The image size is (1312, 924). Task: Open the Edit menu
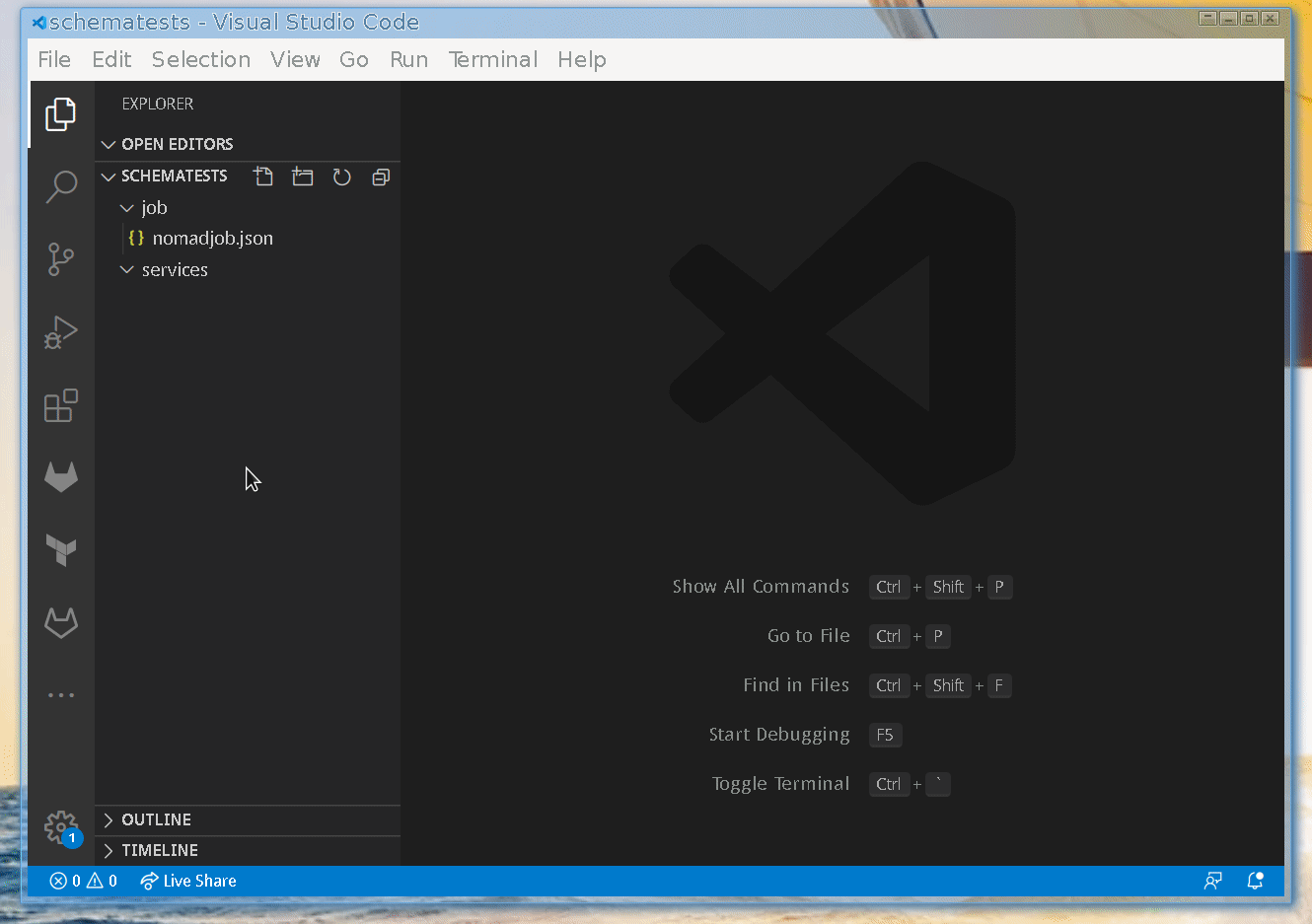111,59
